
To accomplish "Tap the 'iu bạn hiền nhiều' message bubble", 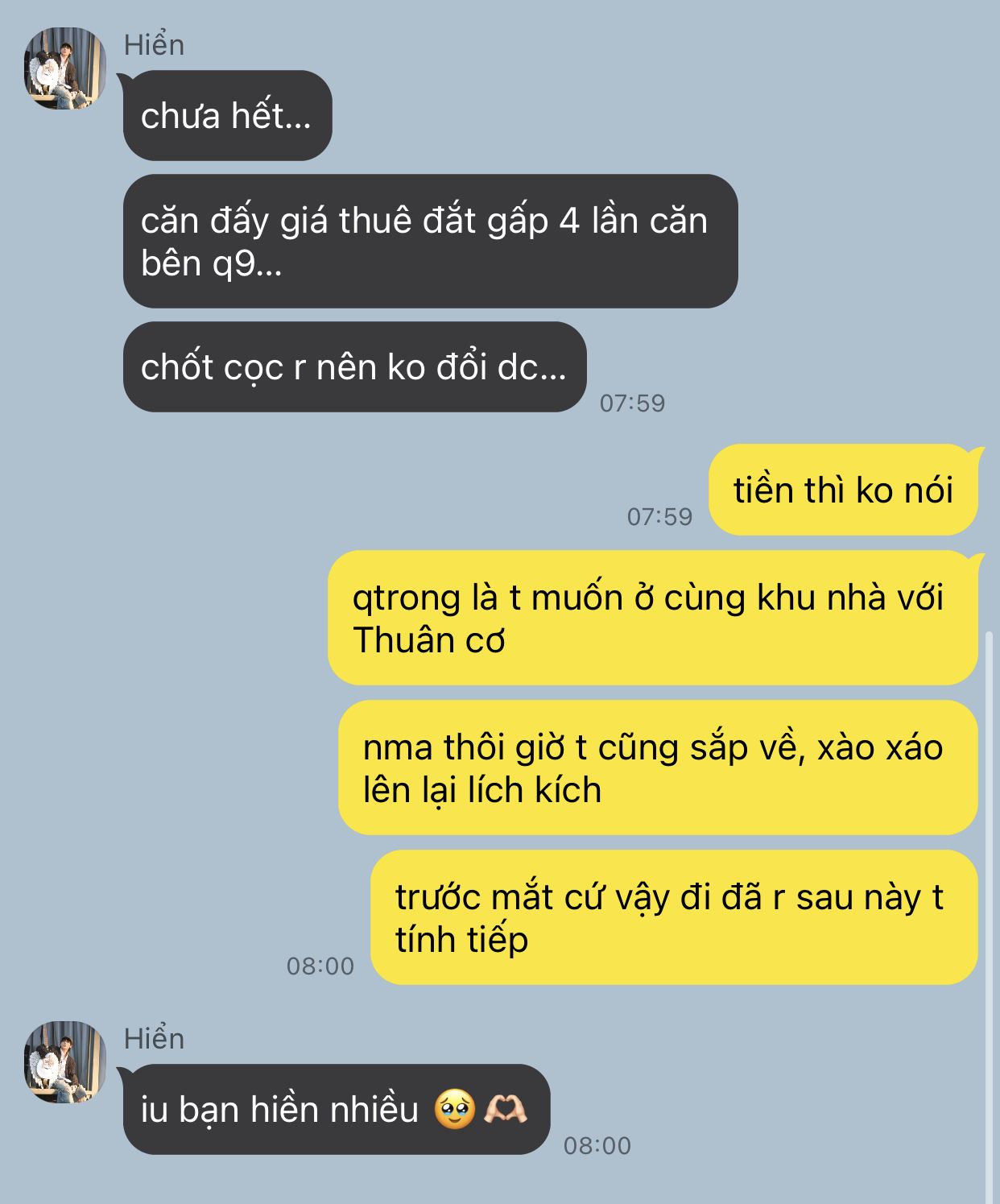I will 336,1109.
